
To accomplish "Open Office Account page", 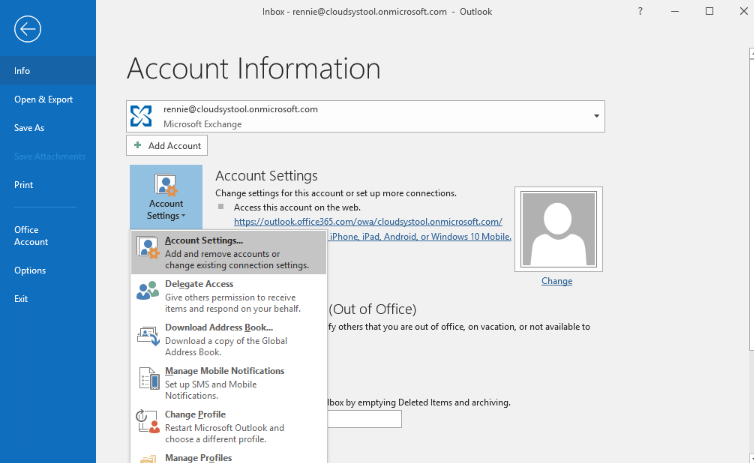I will [x=48, y=236].
